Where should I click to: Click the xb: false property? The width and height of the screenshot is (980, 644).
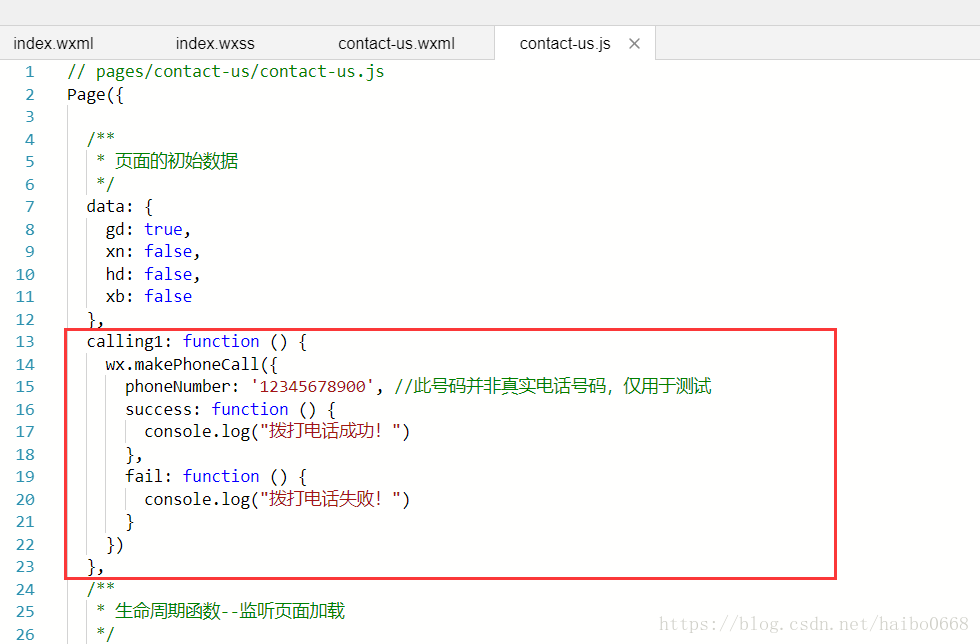tap(149, 296)
